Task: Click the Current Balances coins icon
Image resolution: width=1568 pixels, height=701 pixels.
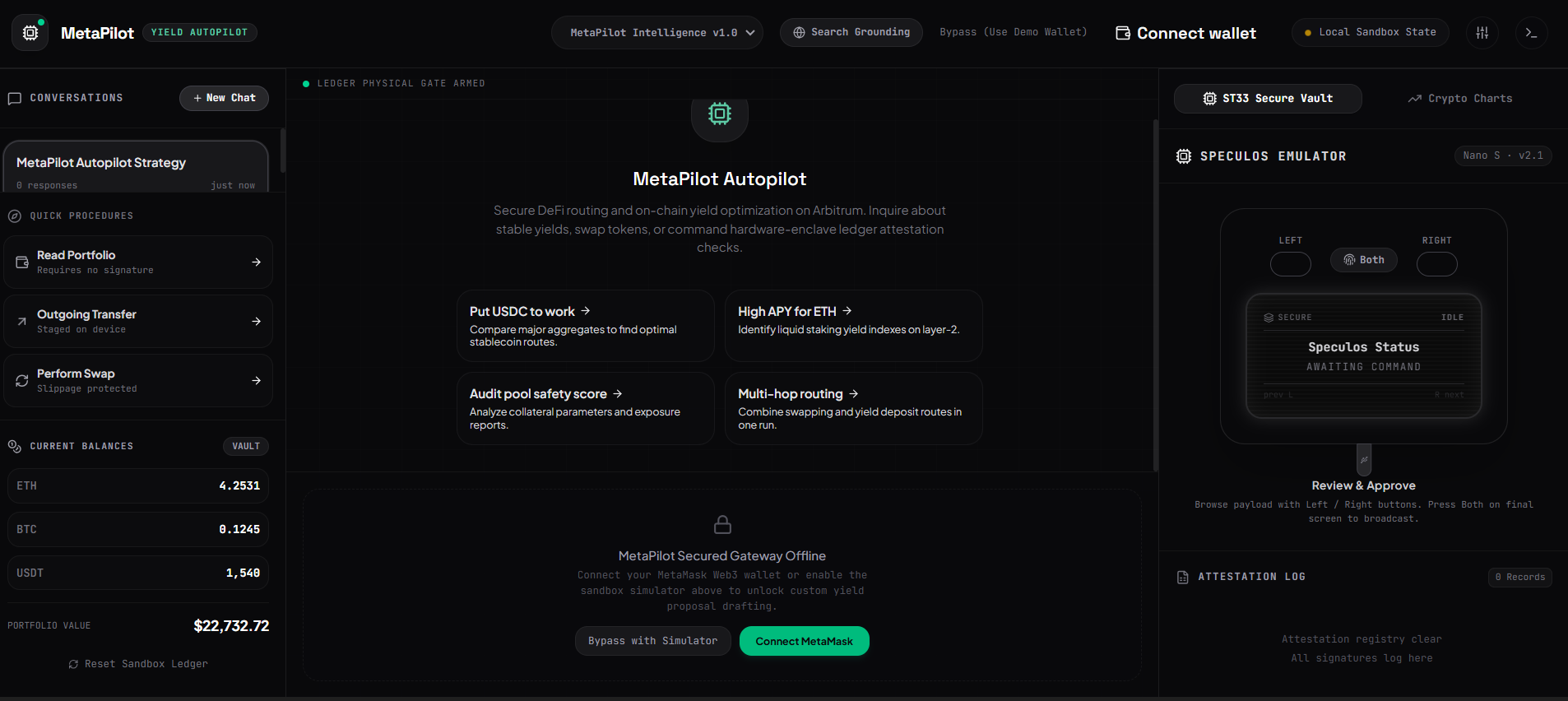Action: pos(15,446)
